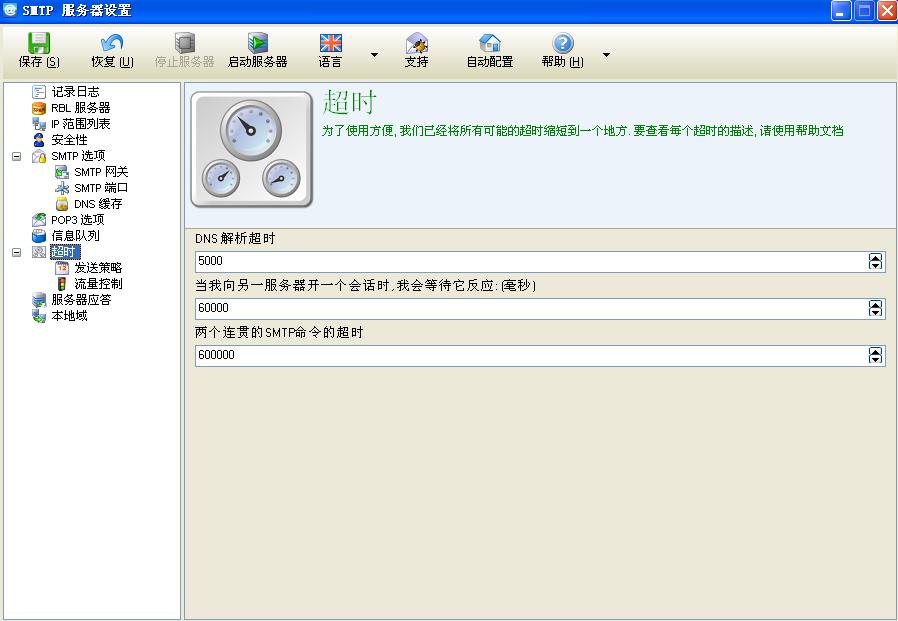Collapse the SMTP 选项 tree node
This screenshot has width=898, height=621.
click(x=17, y=156)
